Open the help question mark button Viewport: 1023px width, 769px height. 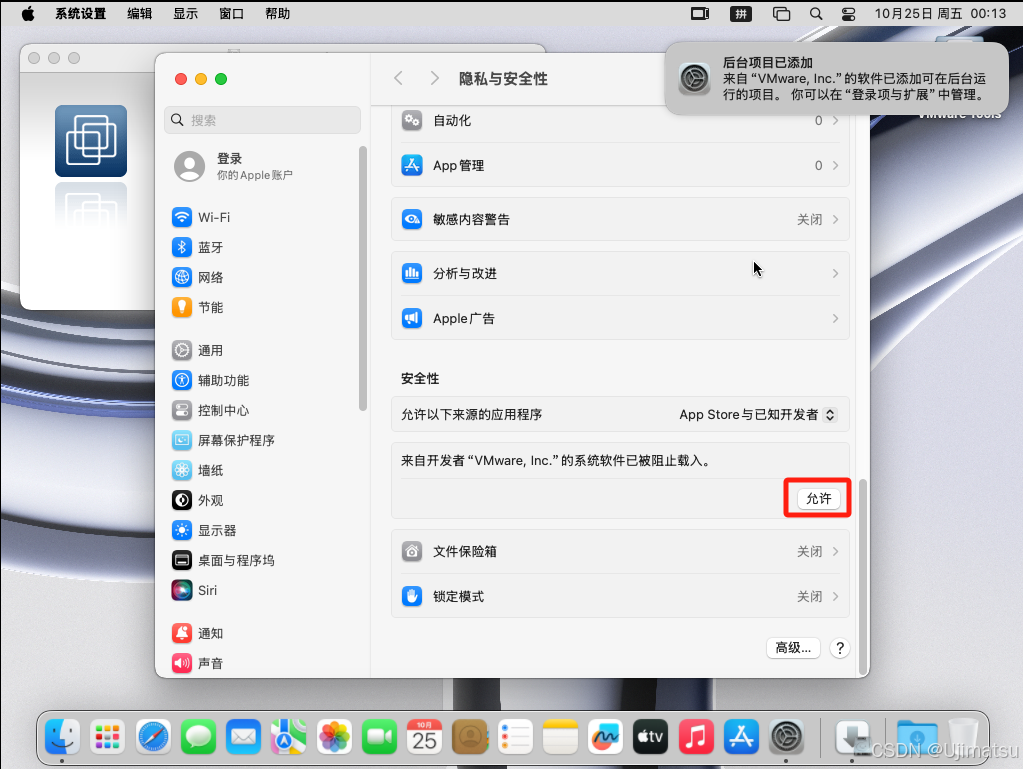pos(840,648)
